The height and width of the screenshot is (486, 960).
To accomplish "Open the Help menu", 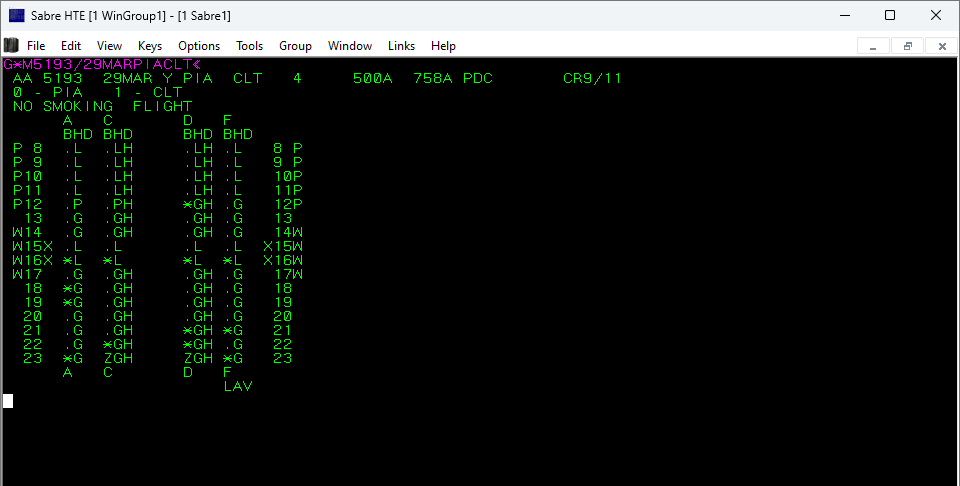I will tap(443, 46).
